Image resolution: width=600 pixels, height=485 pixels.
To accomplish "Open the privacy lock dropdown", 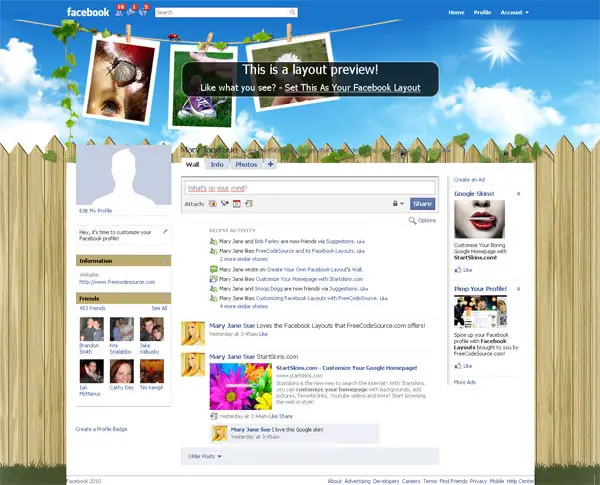I will coord(398,204).
